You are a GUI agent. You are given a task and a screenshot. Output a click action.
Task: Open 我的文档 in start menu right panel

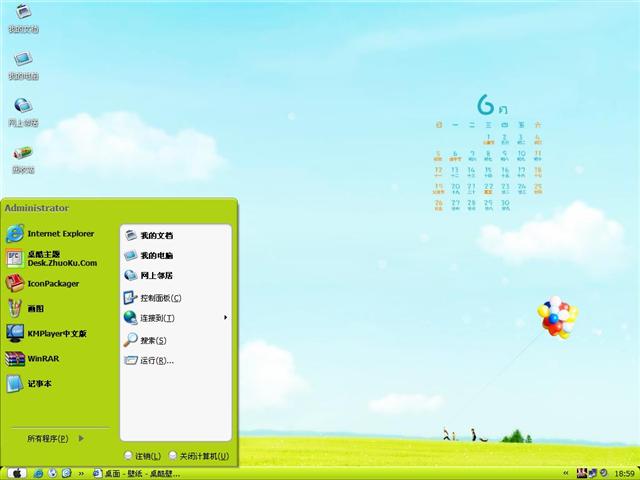pyautogui.click(x=149, y=236)
